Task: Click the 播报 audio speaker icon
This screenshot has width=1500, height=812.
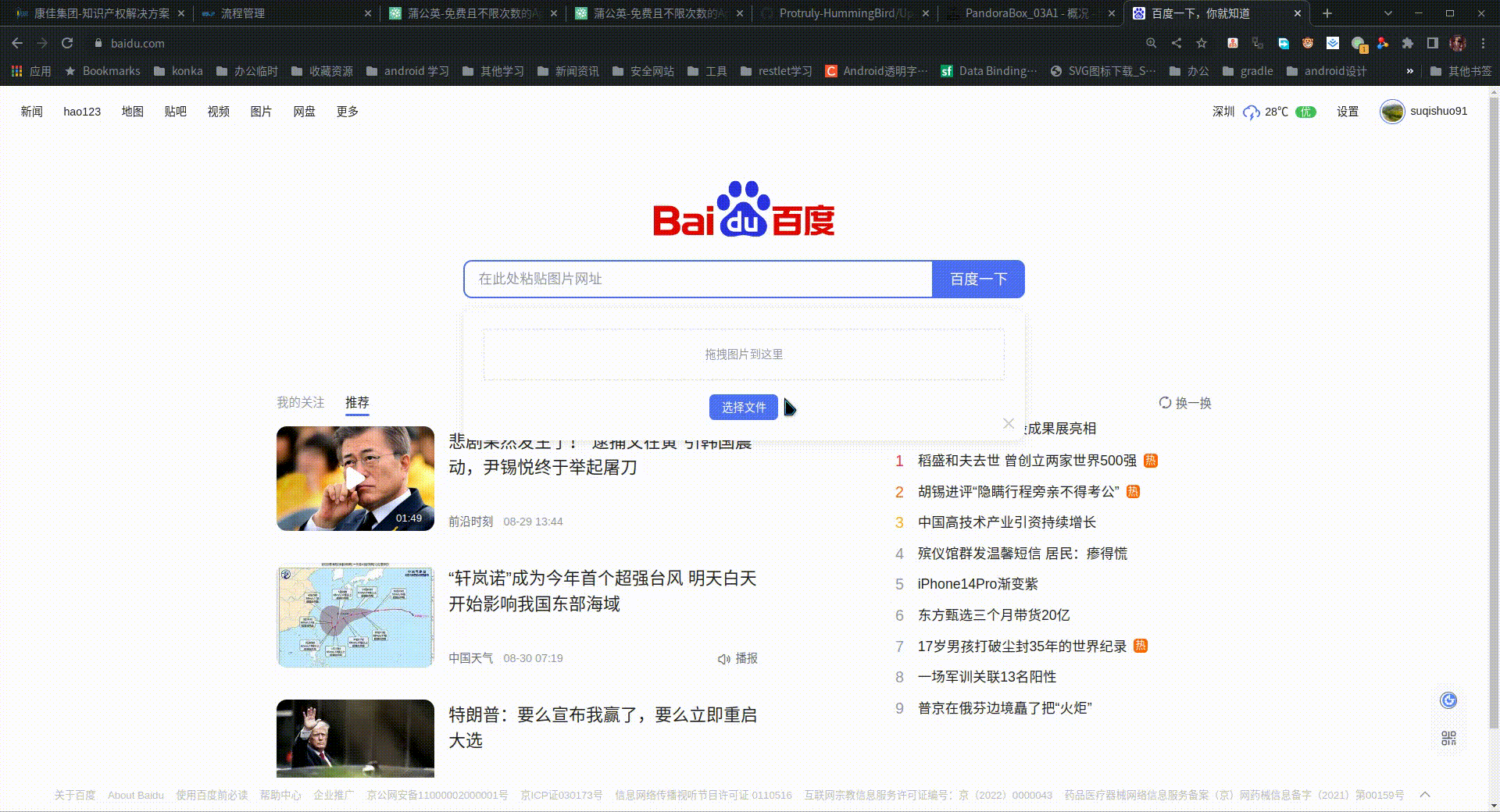Action: (x=723, y=659)
